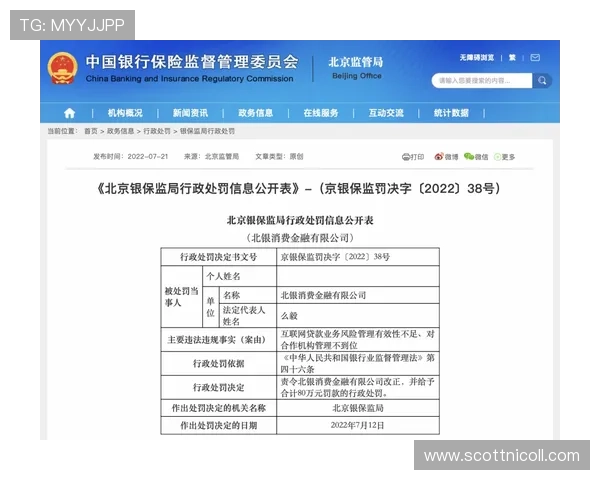
Task: Click subtitle （北银消费金融有限公司）
Action: pyautogui.click(x=300, y=238)
